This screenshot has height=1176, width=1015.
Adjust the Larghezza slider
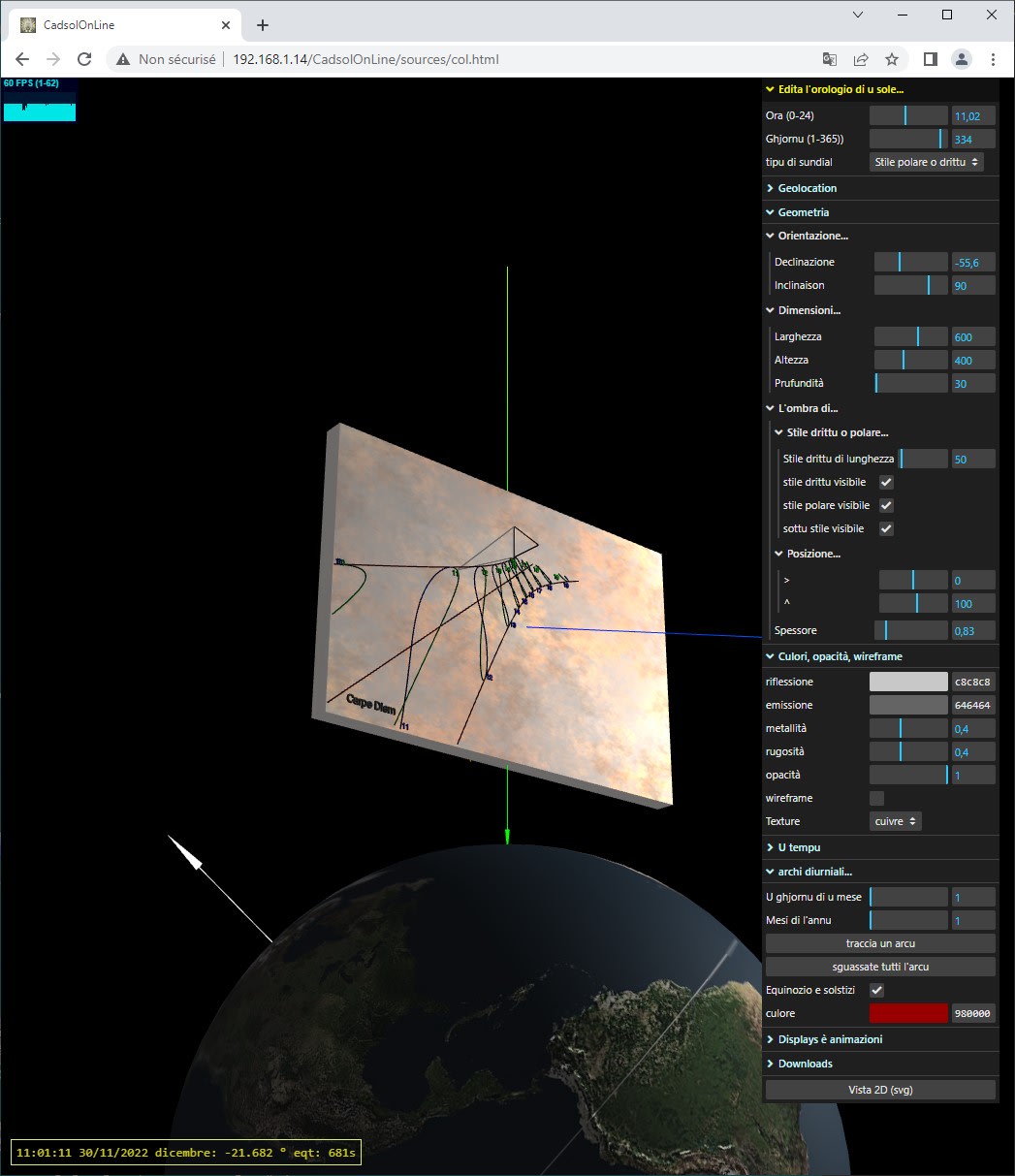pos(911,336)
